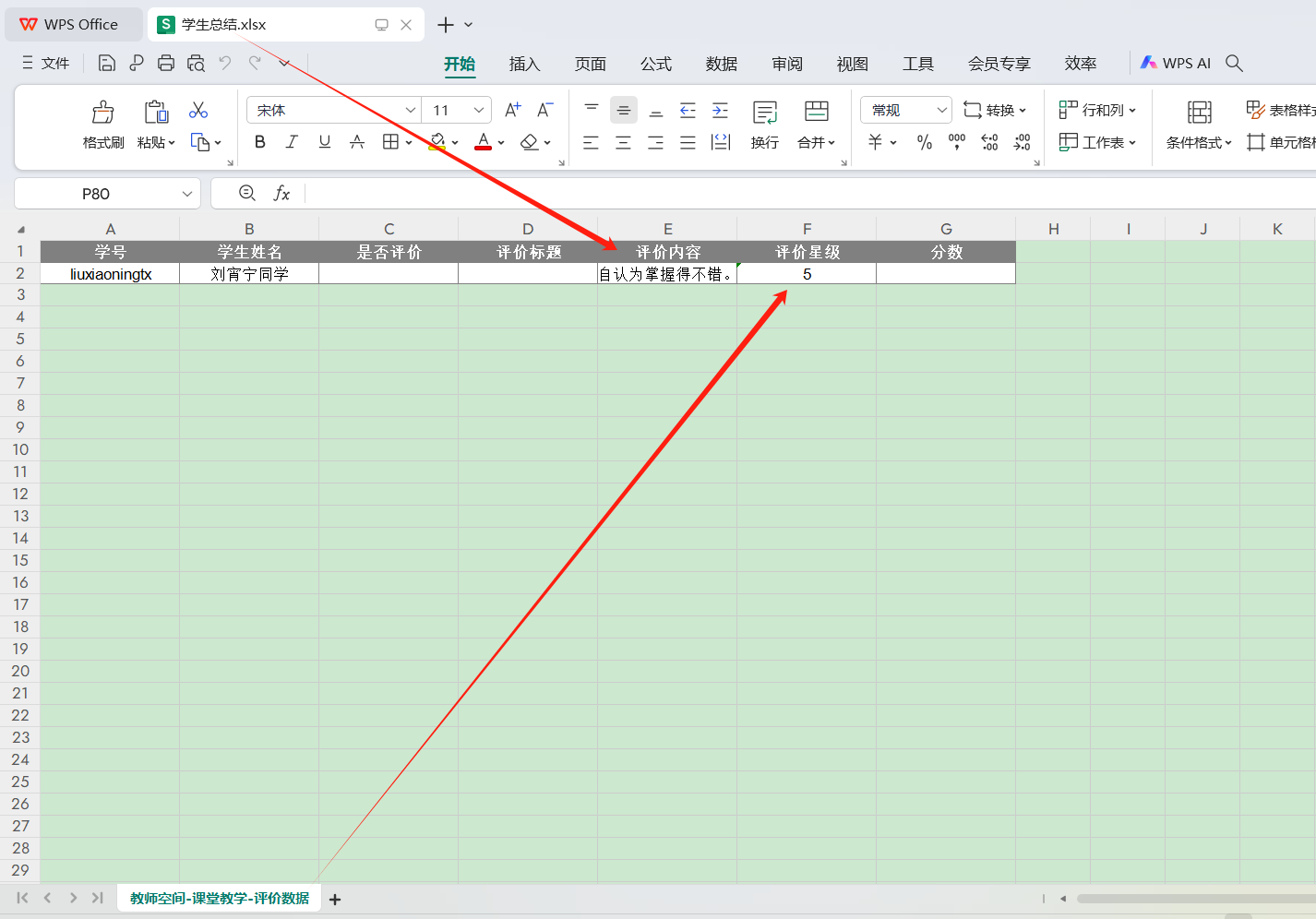Click the Wrap Text (换行) icon
Image resolution: width=1316 pixels, height=919 pixels.
(x=764, y=113)
